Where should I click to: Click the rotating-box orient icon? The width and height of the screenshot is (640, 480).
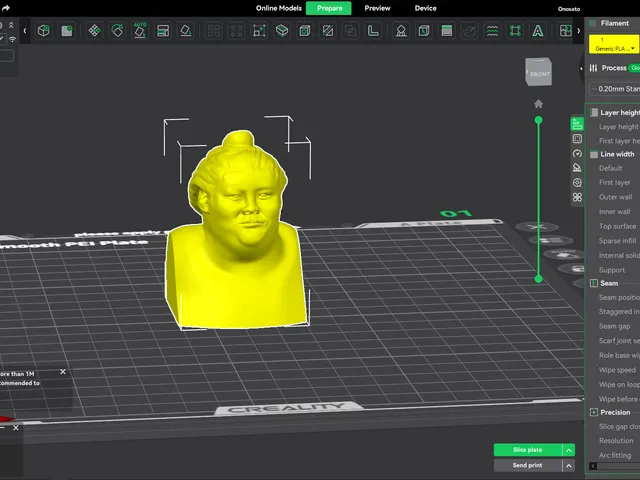(x=117, y=31)
